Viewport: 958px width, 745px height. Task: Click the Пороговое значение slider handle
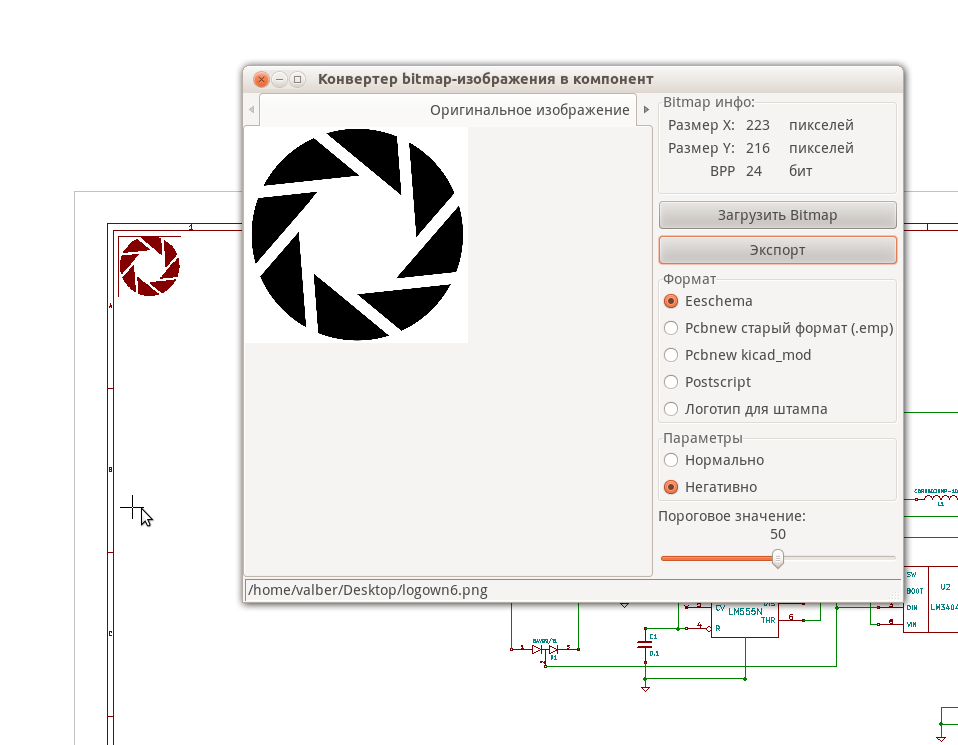coord(778,558)
